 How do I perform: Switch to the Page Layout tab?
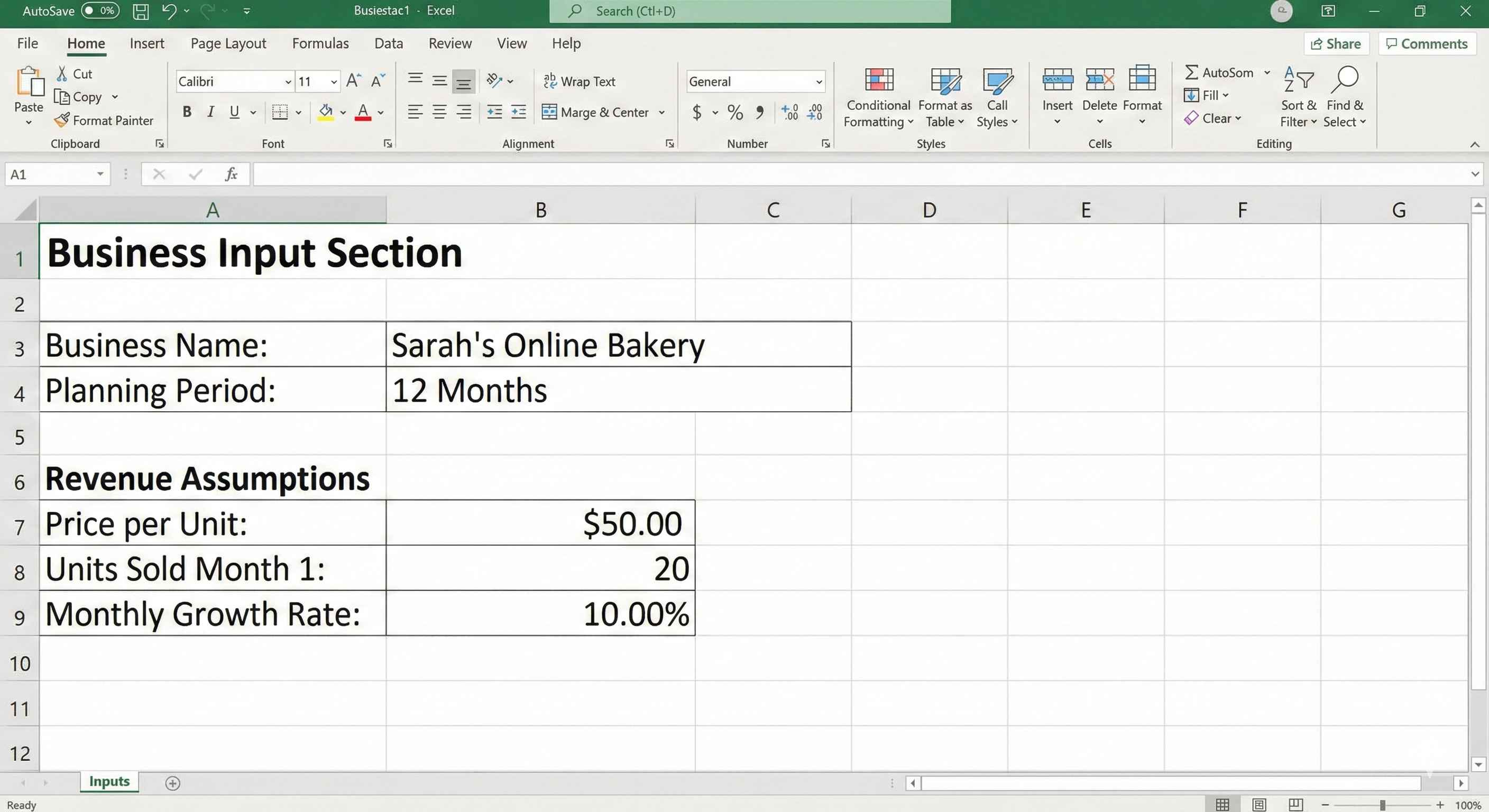tap(228, 43)
